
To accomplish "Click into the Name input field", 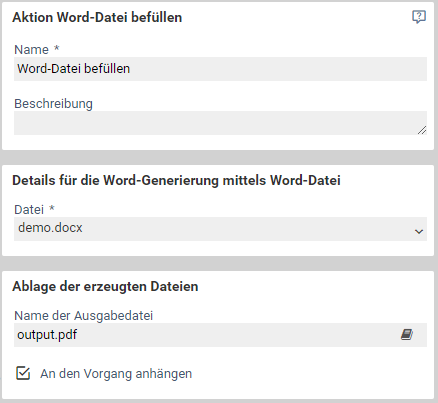I will coord(220,69).
